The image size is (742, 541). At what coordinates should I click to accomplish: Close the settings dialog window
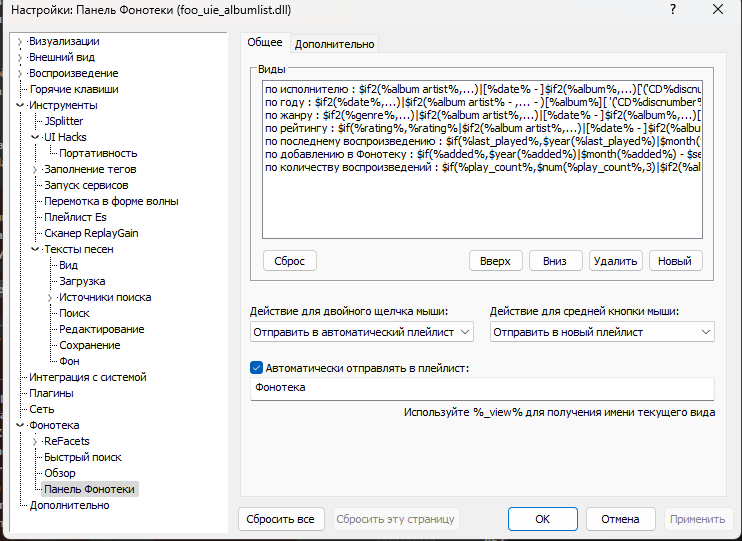pyautogui.click(x=718, y=9)
